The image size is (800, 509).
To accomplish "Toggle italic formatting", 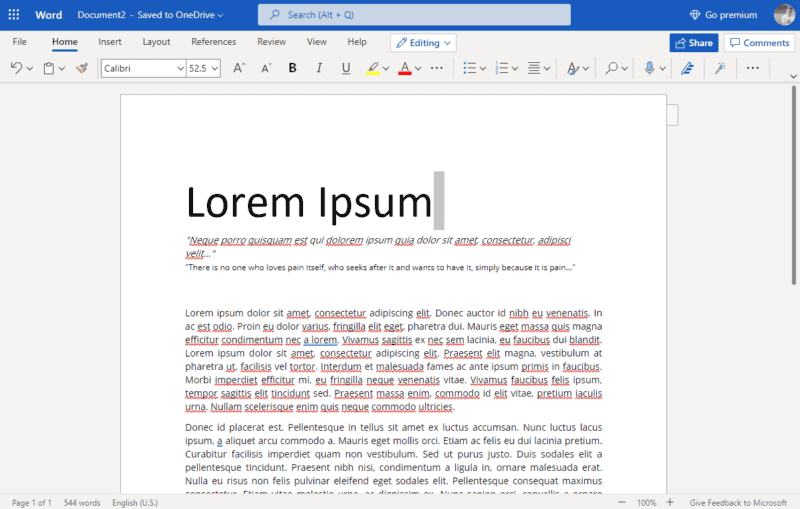I will [x=319, y=68].
